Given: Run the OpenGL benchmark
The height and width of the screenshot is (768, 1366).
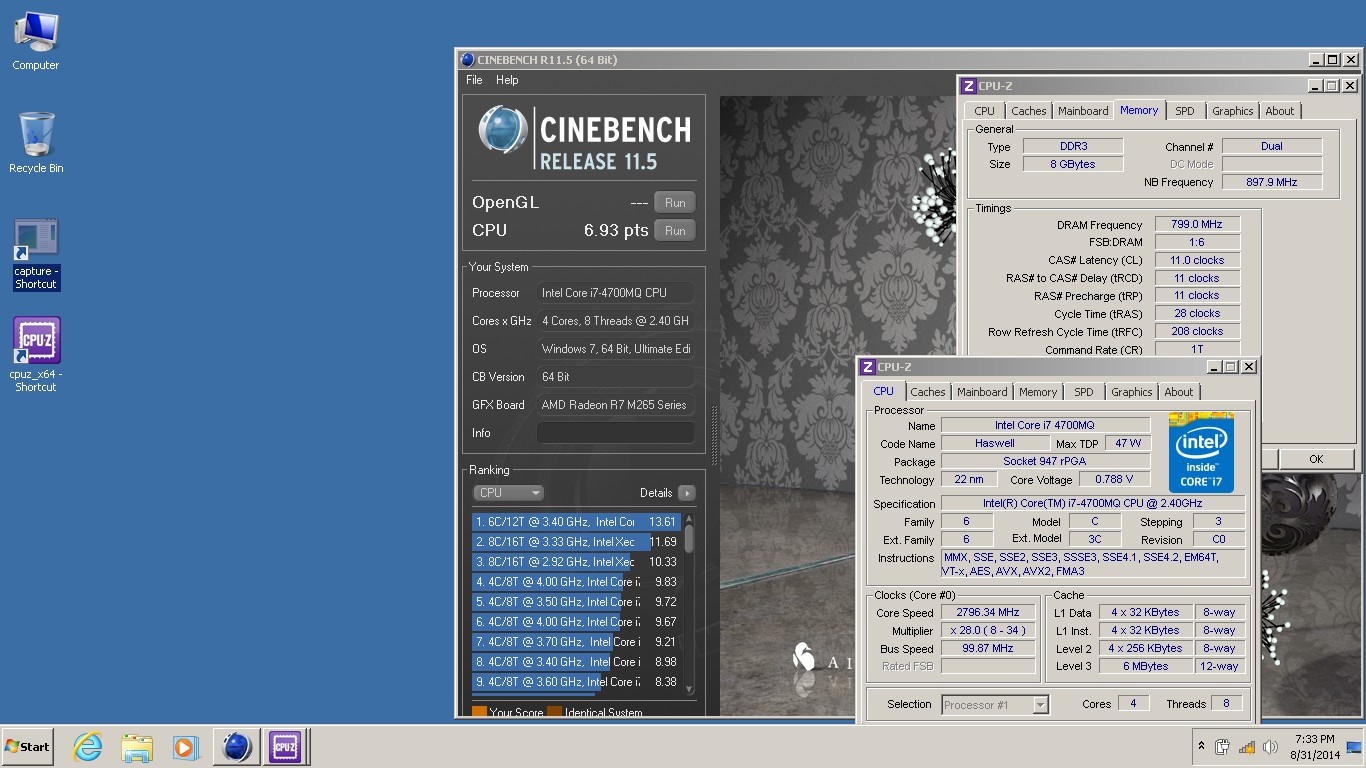Looking at the screenshot, I should [x=675, y=203].
